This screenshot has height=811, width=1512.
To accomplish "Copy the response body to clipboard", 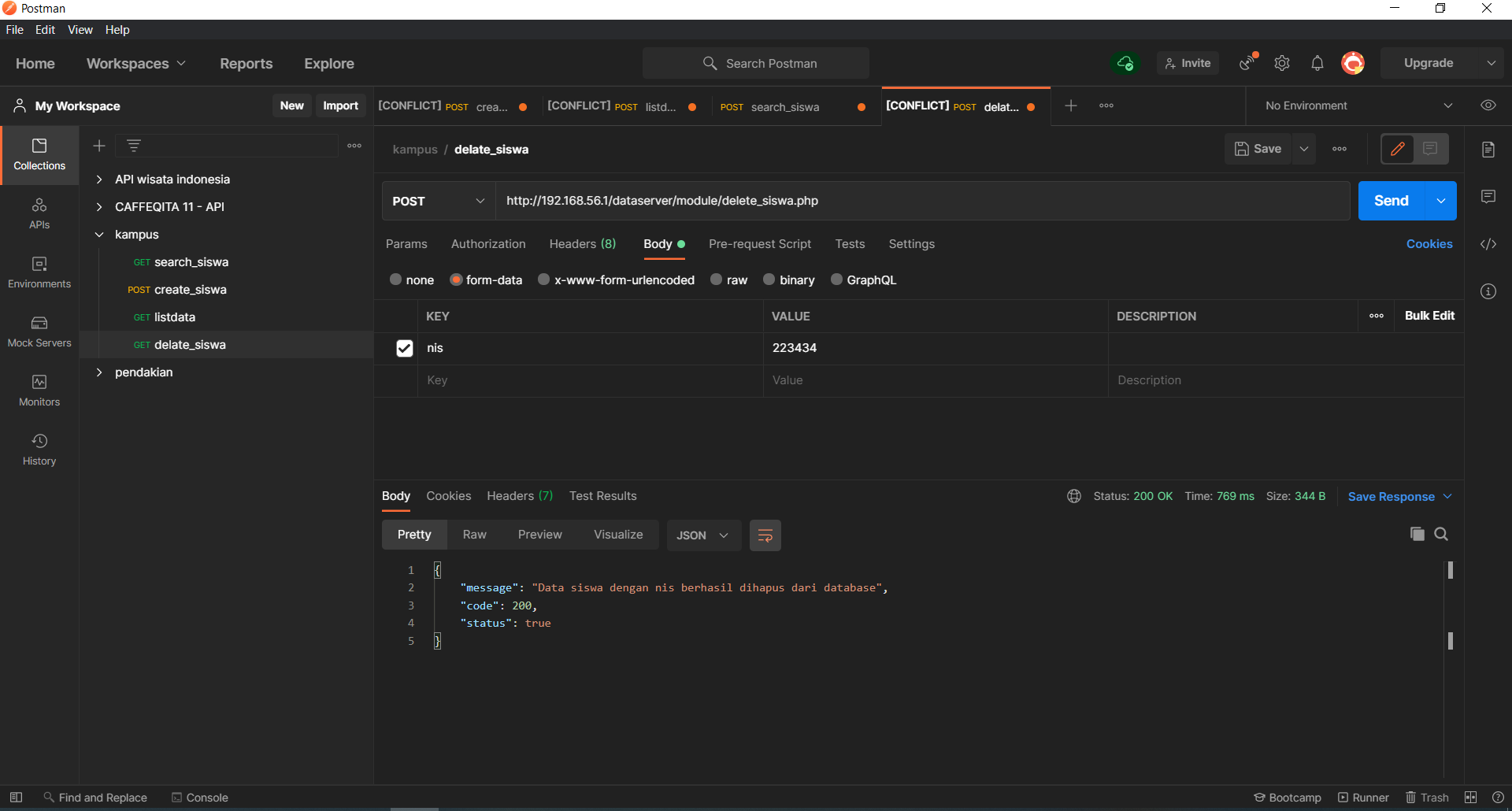I will 1417,534.
